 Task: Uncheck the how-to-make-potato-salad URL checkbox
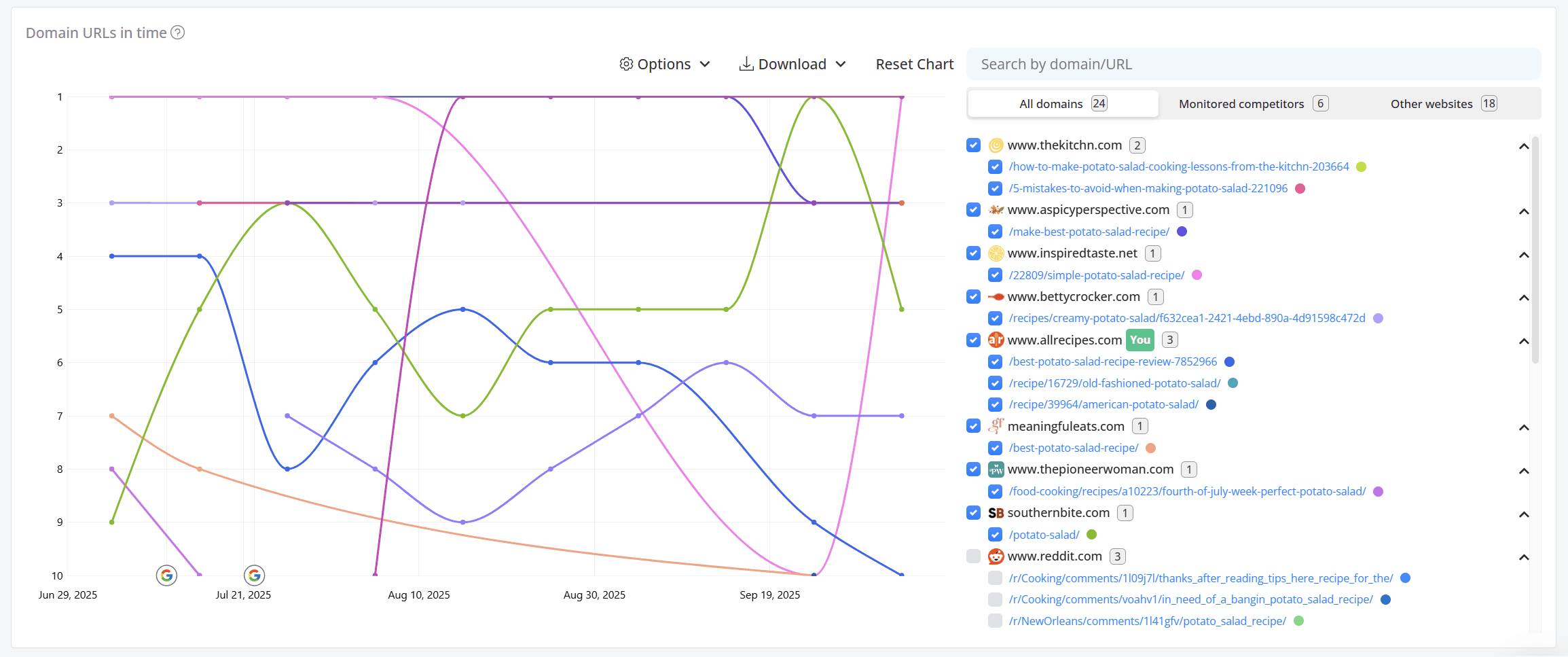(996, 167)
